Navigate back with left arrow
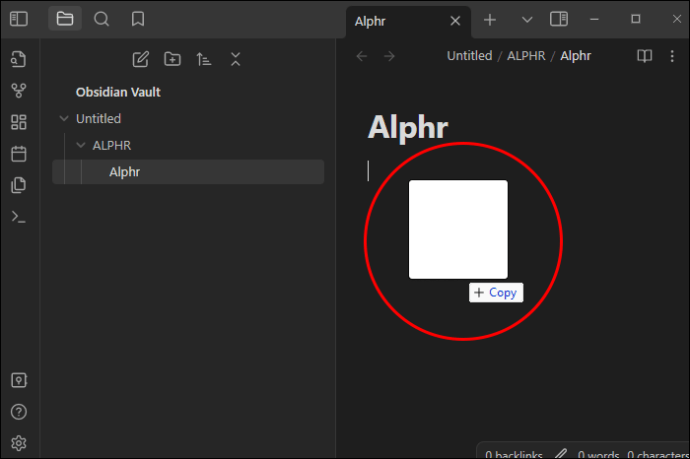 (362, 56)
